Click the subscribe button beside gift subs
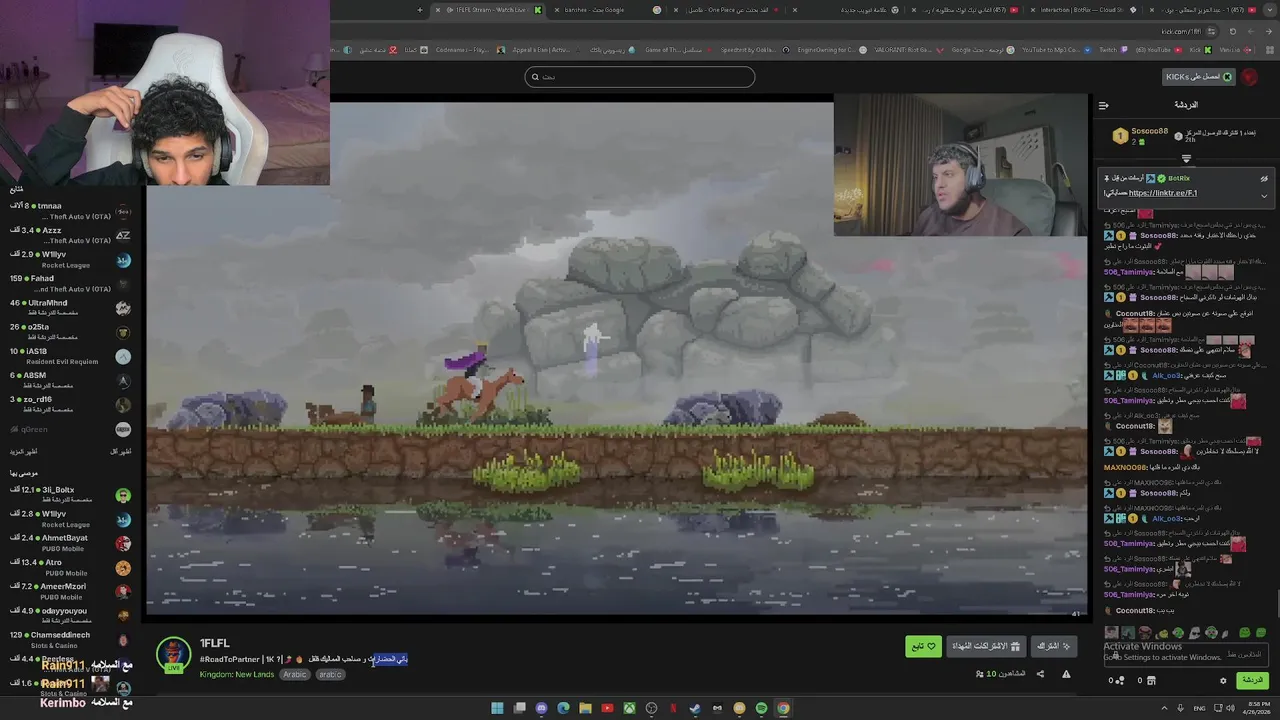The width and height of the screenshot is (1280, 720). [x=1053, y=646]
